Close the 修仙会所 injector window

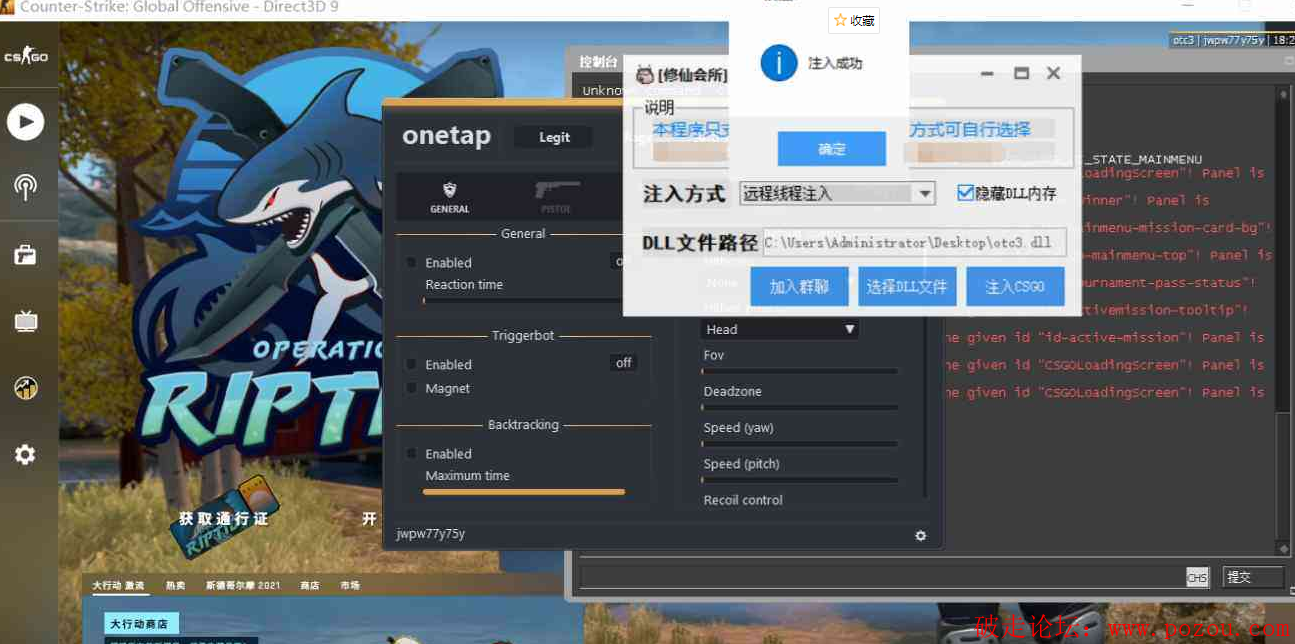1053,74
